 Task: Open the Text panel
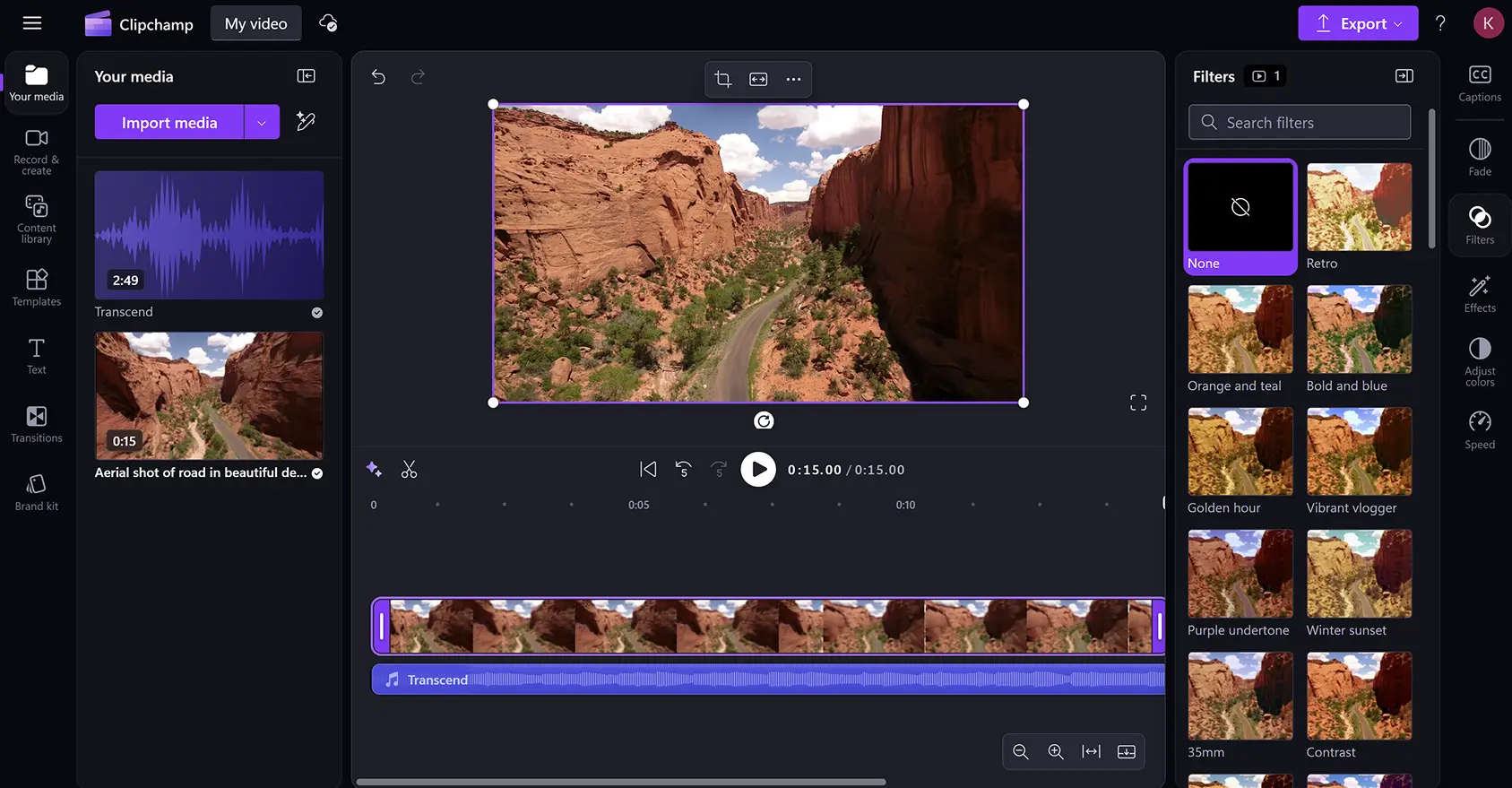pyautogui.click(x=37, y=356)
